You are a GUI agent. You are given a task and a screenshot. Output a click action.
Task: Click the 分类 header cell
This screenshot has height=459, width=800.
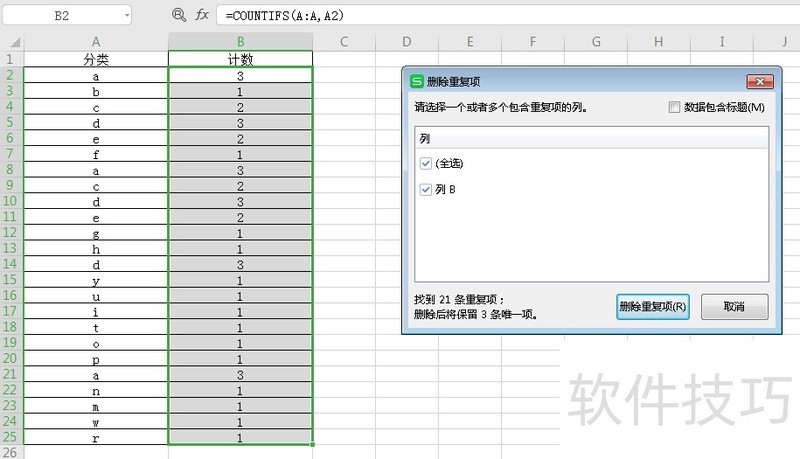(96, 60)
